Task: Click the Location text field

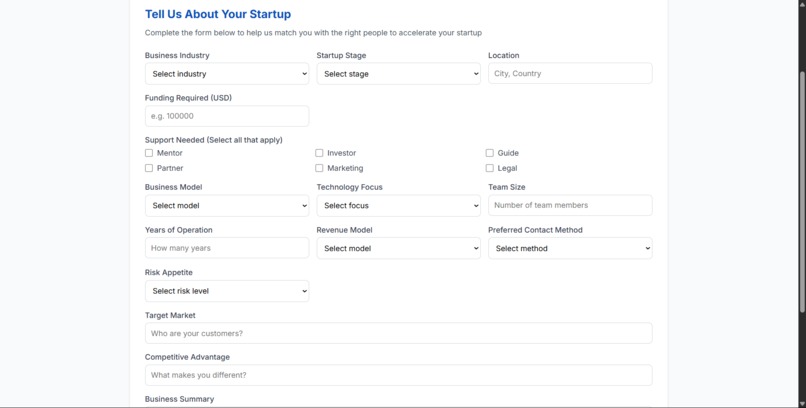Action: [570, 74]
